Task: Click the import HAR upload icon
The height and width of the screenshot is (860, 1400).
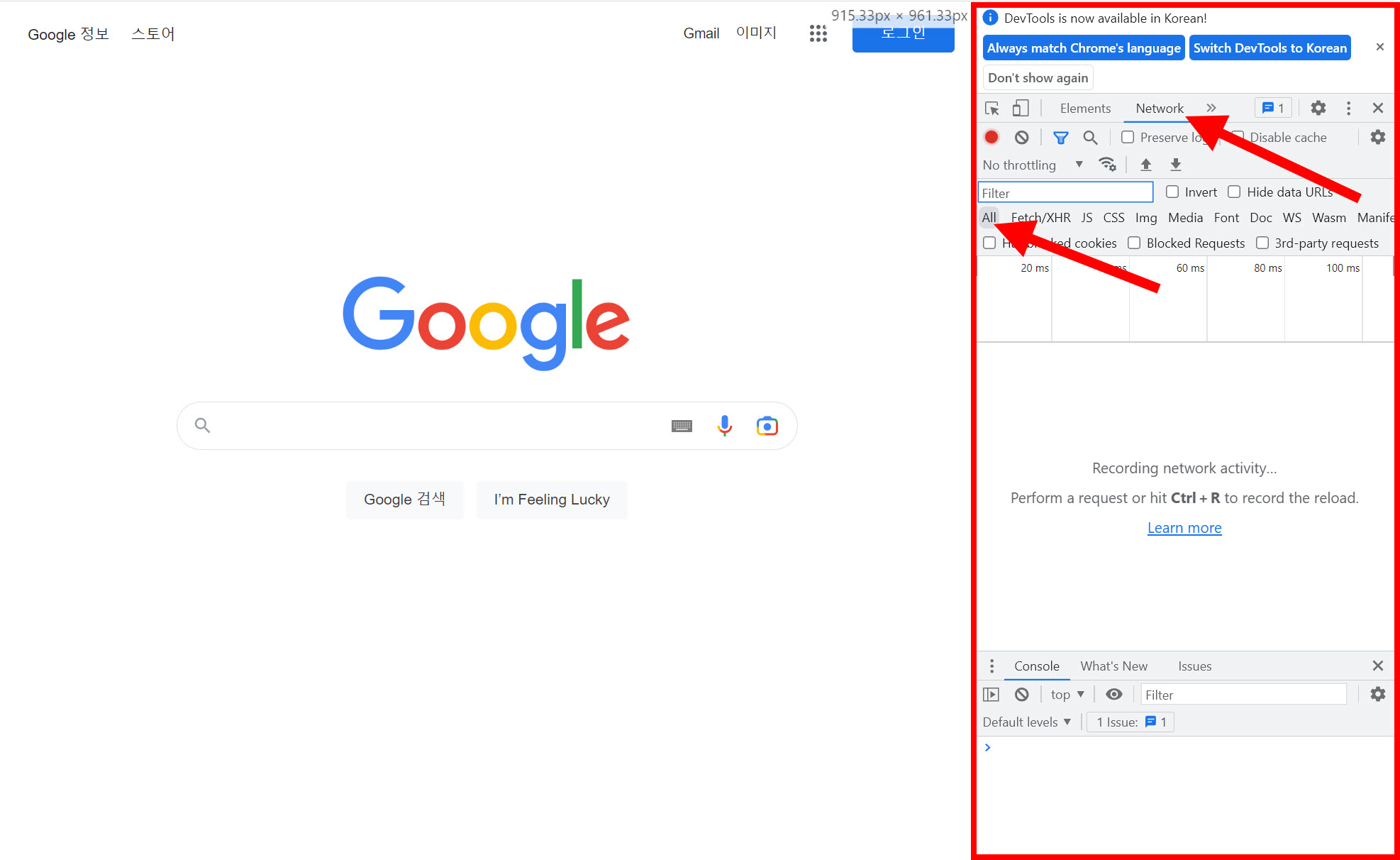Action: click(1145, 165)
